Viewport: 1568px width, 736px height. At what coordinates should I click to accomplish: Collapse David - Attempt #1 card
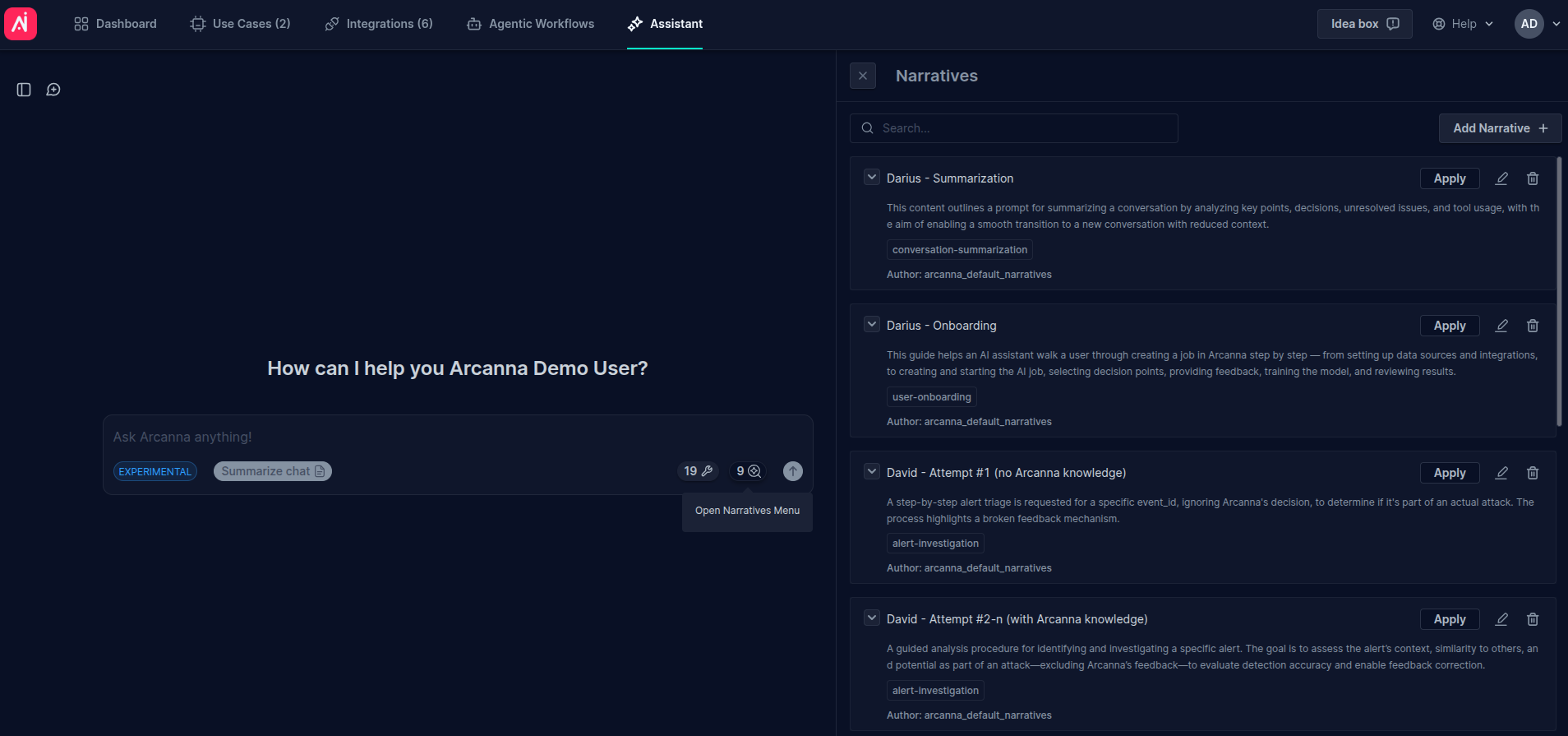[x=872, y=472]
